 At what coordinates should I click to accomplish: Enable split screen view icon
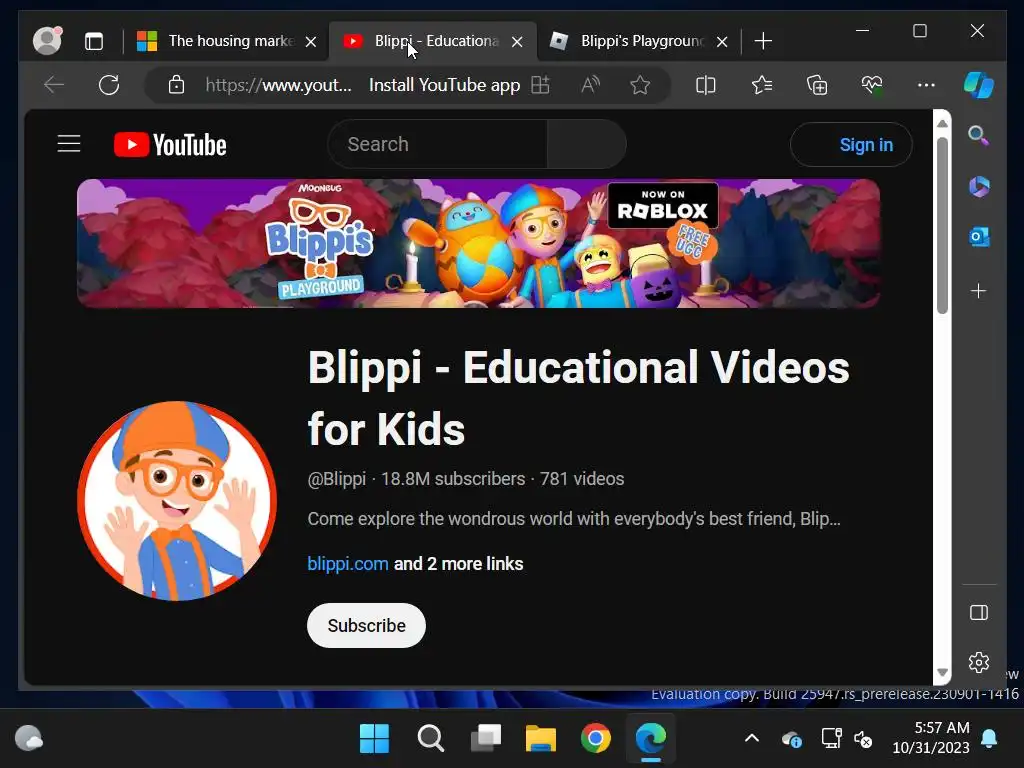(706, 85)
